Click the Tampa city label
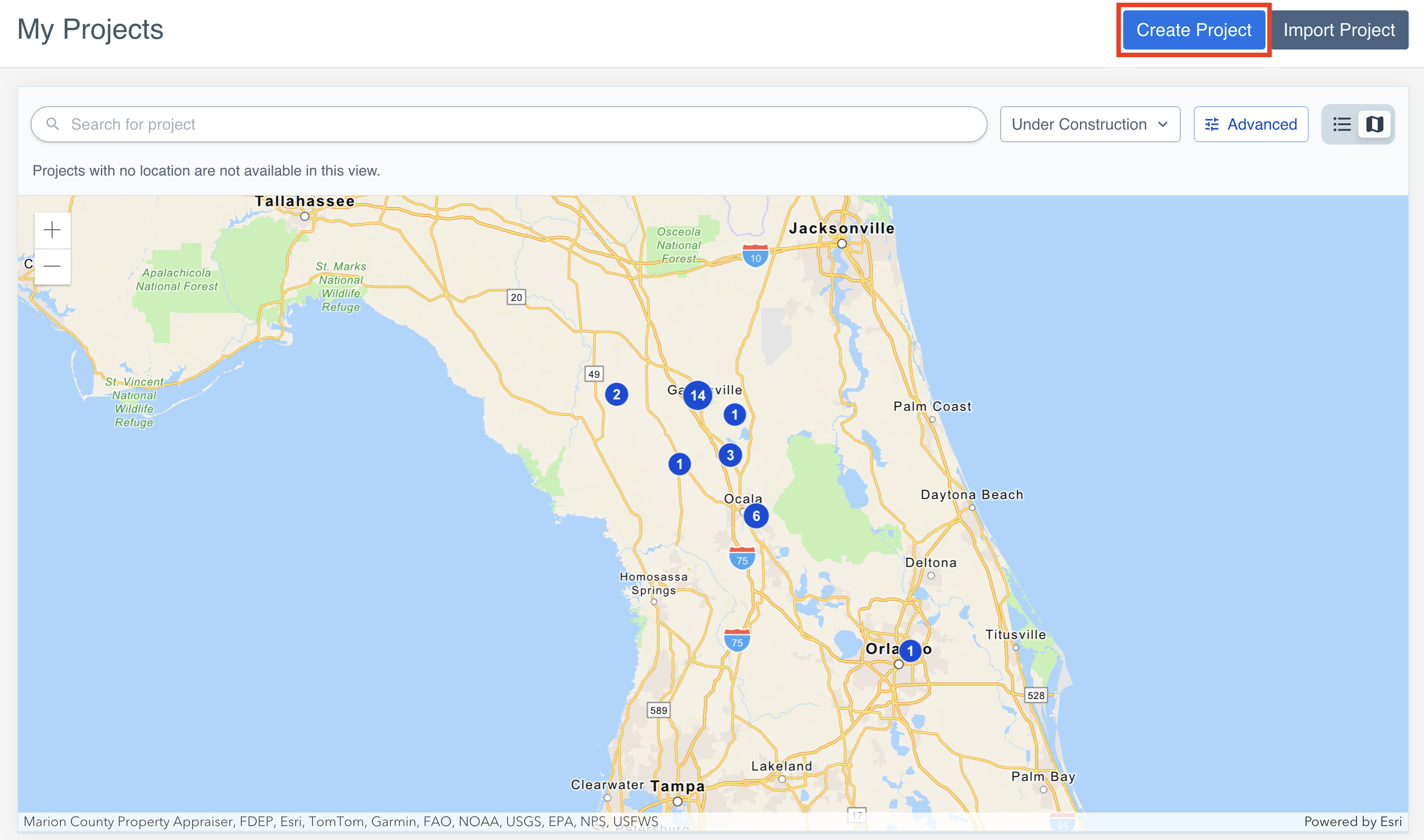1424x840 pixels. [677, 786]
